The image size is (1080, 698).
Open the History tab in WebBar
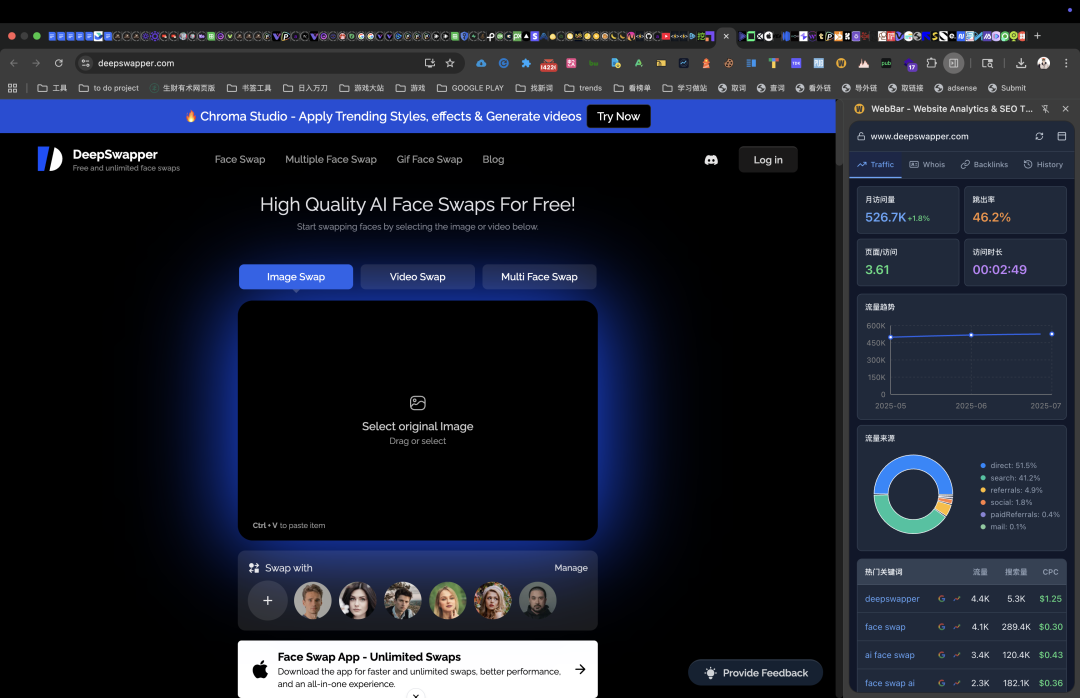[1043, 165]
